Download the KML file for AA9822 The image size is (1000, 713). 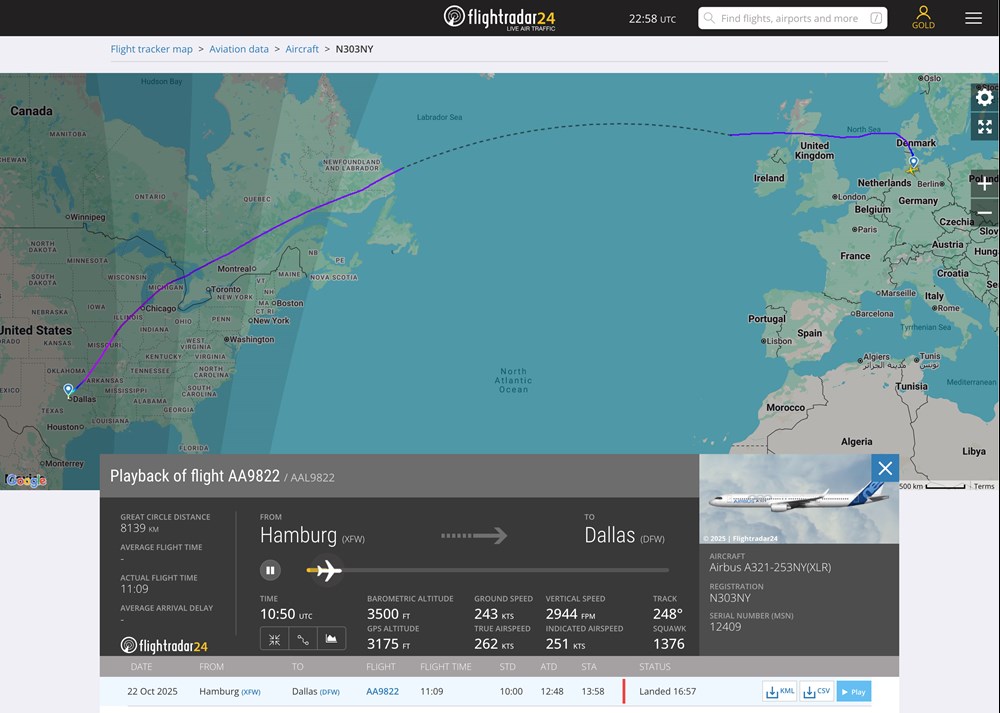point(780,691)
